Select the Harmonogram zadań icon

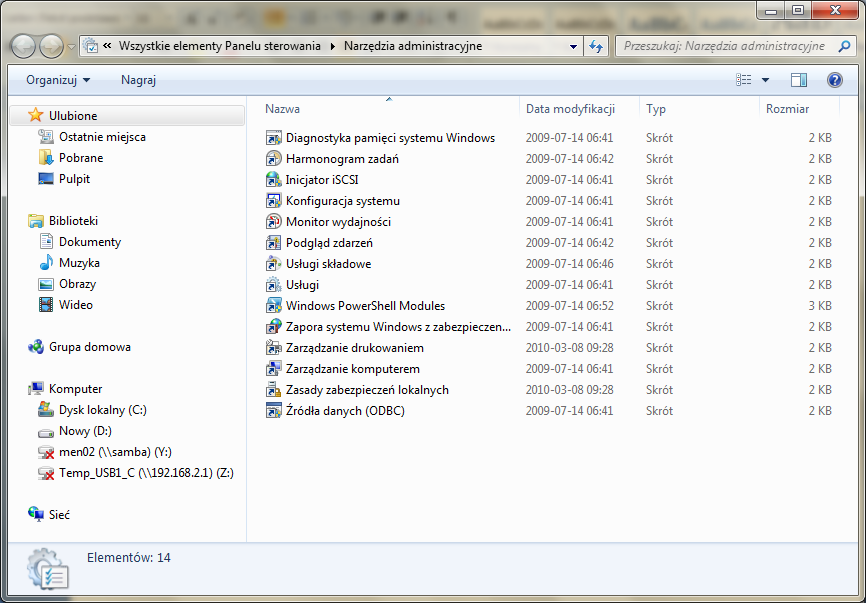click(273, 158)
